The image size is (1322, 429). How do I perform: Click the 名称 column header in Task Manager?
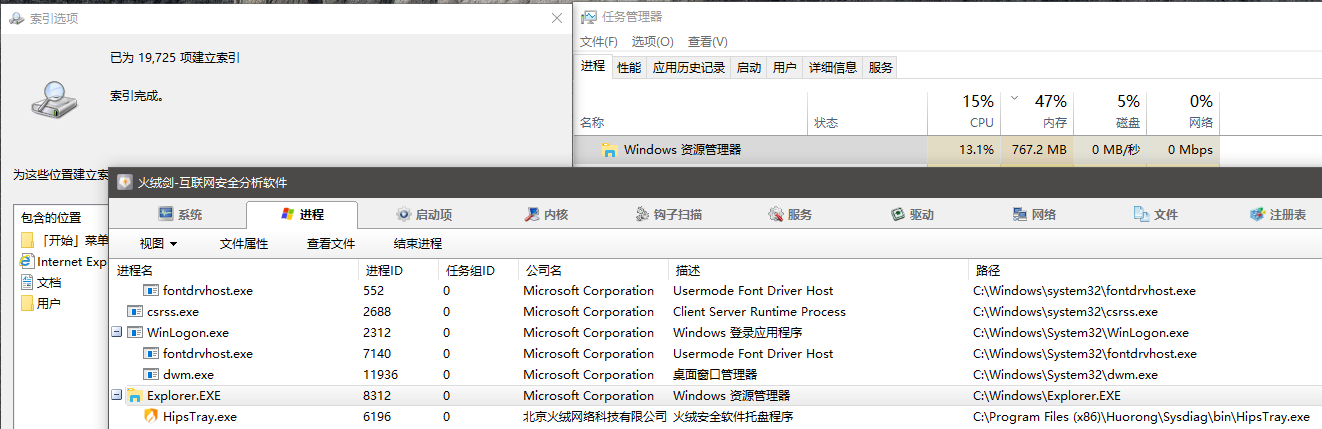coord(690,111)
